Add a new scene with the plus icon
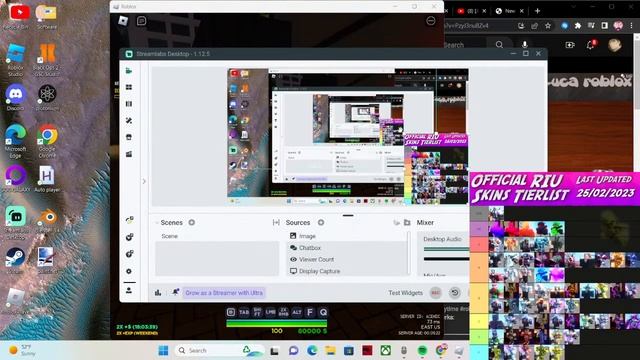The height and width of the screenshot is (360, 640). (191, 222)
